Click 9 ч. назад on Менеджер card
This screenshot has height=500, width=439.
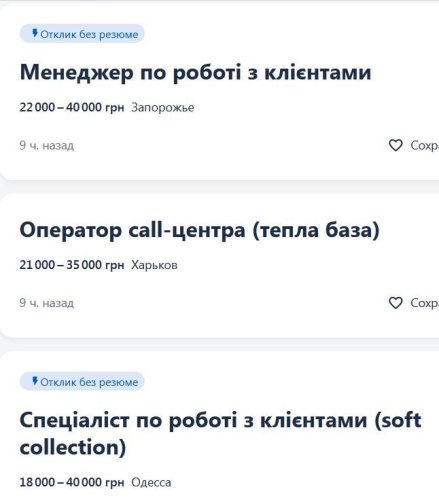pos(47,146)
